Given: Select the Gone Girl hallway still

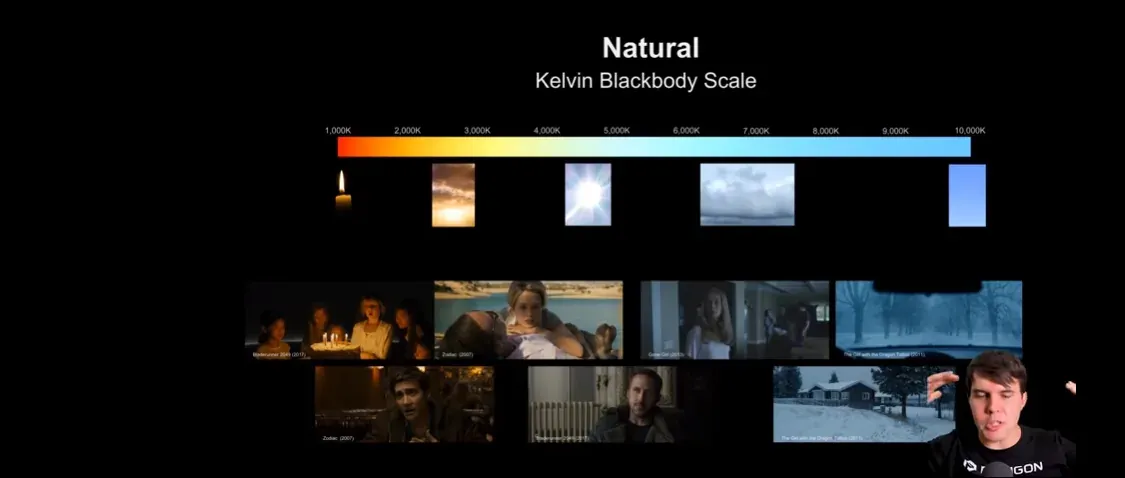Looking at the screenshot, I should tap(735, 320).
